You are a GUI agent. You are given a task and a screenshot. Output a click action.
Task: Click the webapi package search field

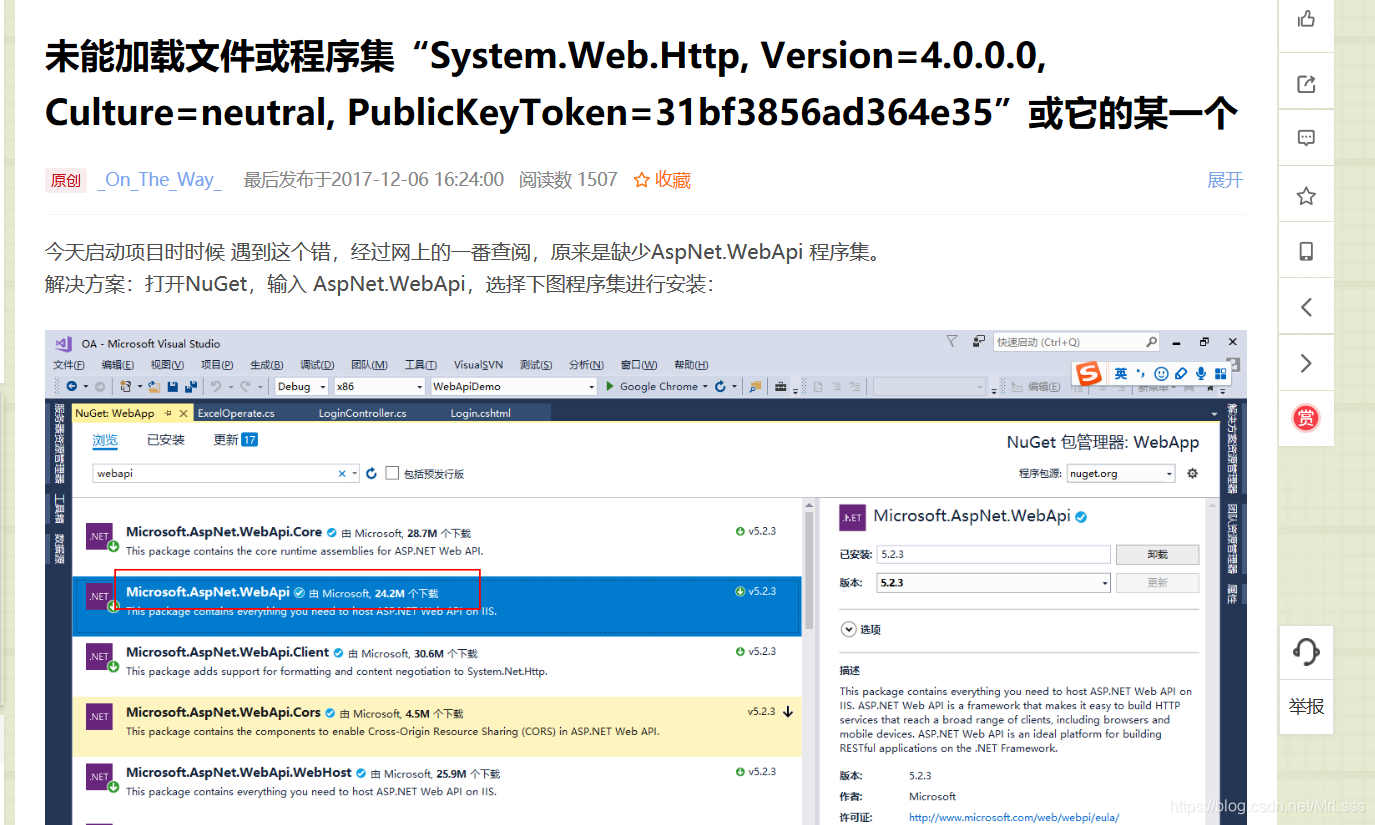click(226, 473)
